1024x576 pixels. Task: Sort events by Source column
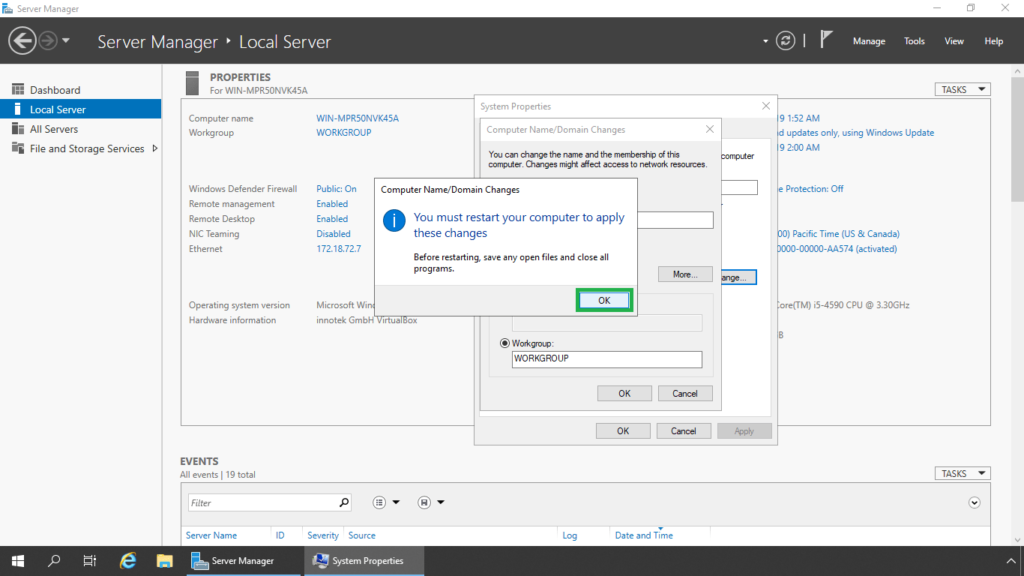pos(362,536)
